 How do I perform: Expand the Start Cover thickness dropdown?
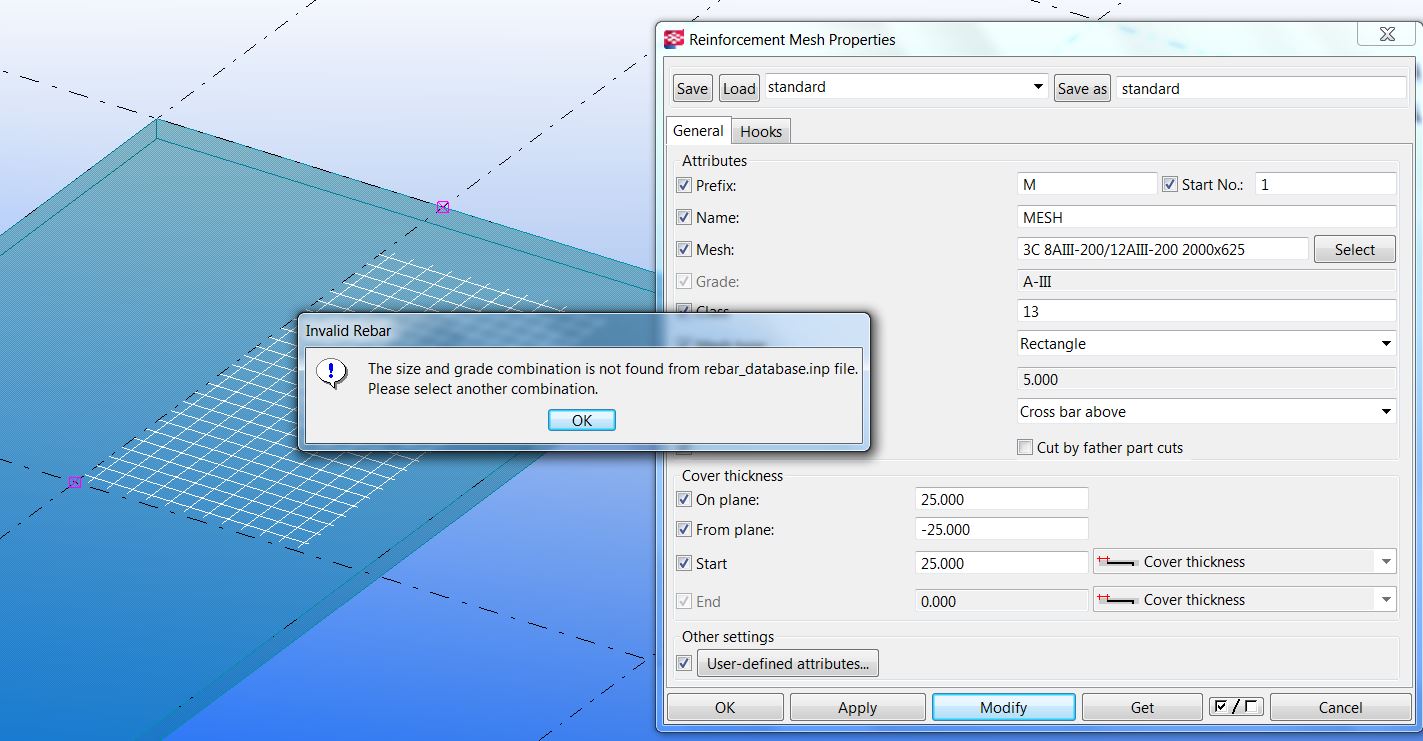coord(1385,562)
